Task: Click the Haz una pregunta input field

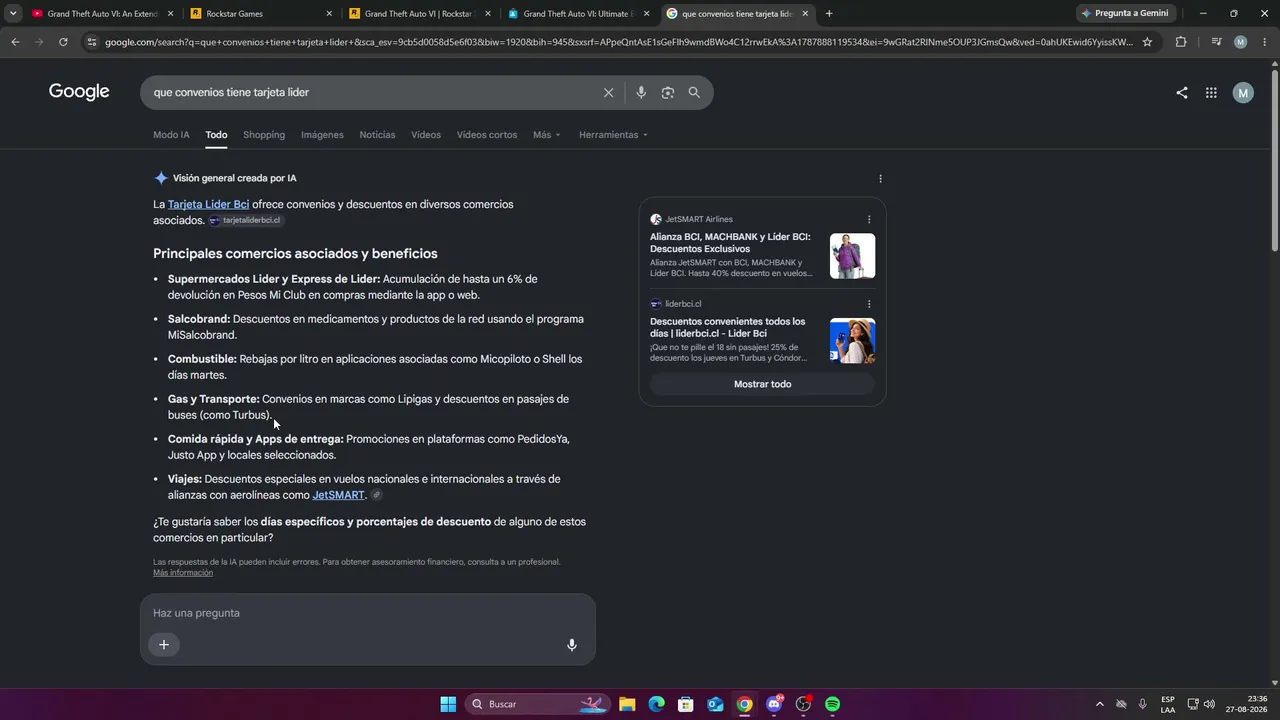Action: (367, 613)
